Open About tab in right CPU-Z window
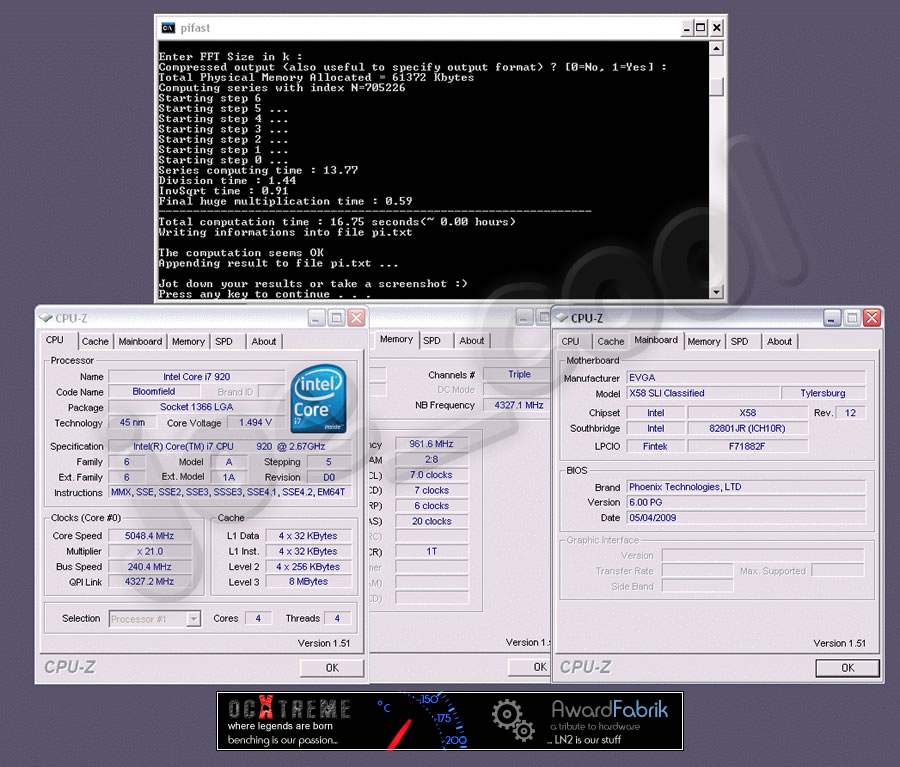The height and width of the screenshot is (767, 900). [x=779, y=341]
